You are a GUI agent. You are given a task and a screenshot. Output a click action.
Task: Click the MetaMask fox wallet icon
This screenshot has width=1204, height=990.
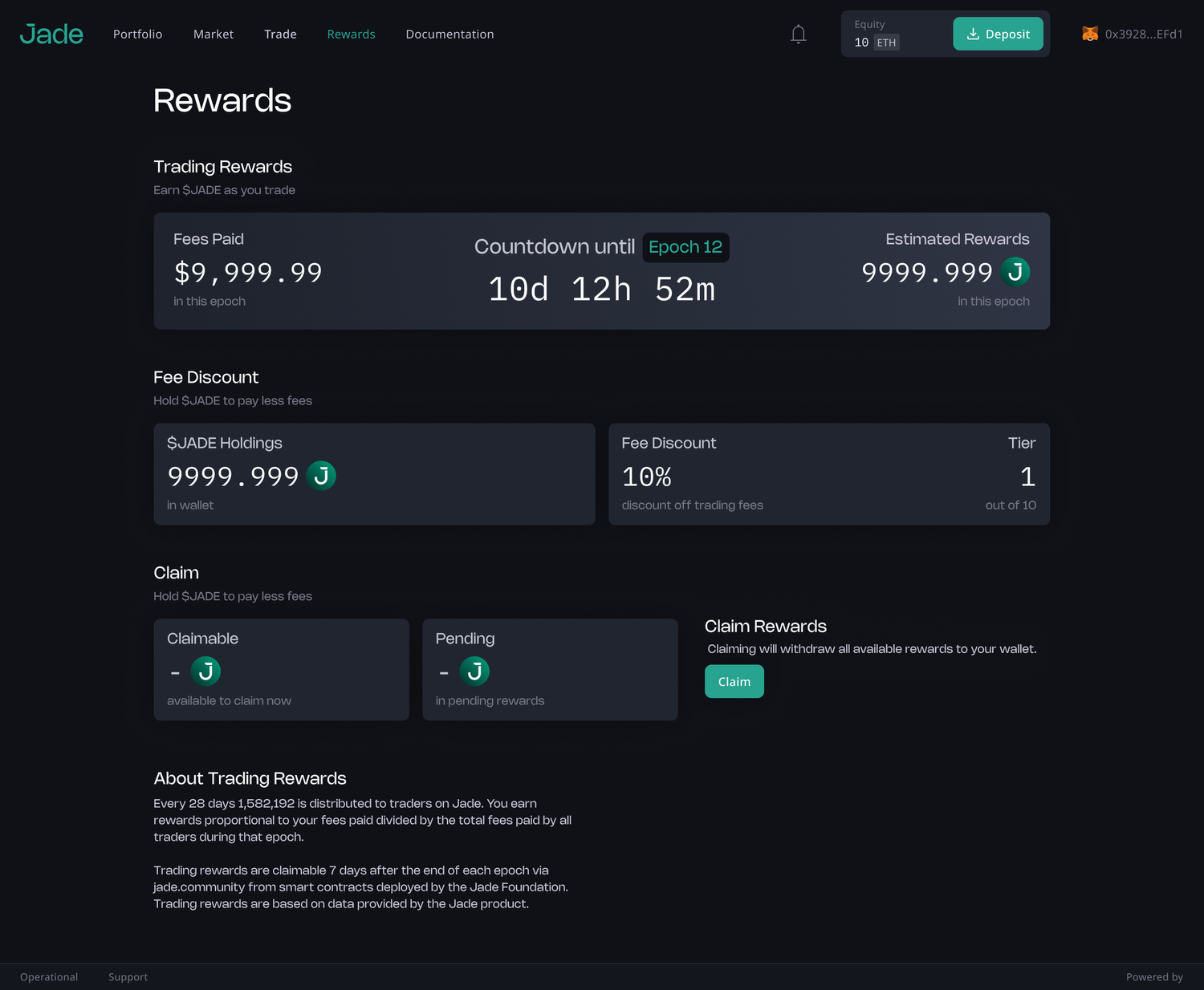point(1090,34)
